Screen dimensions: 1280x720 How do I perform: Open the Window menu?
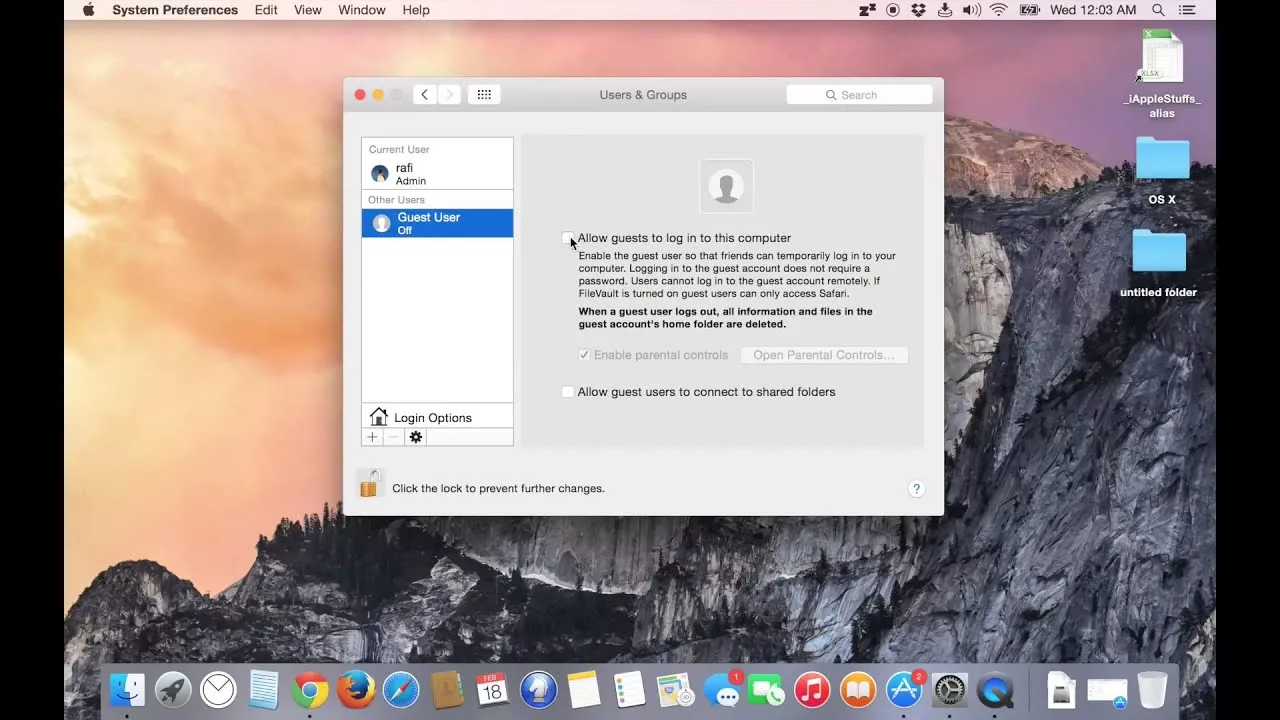coord(361,10)
